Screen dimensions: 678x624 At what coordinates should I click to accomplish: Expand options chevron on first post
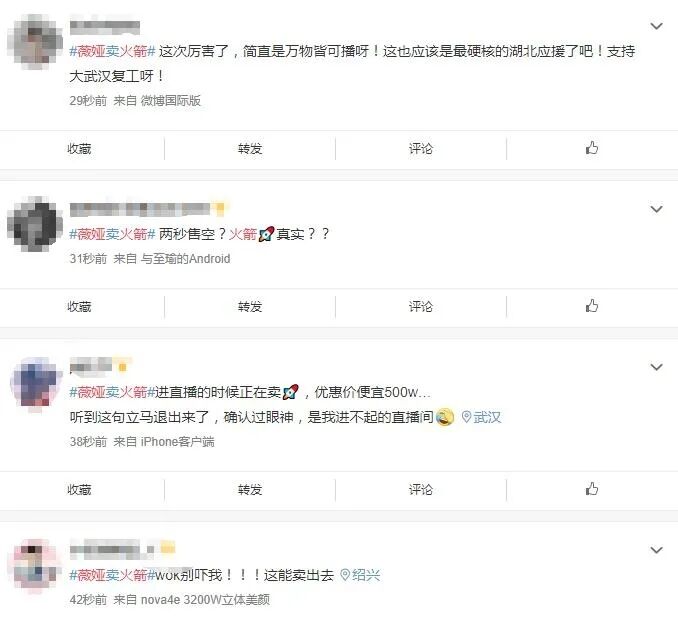pos(656,26)
